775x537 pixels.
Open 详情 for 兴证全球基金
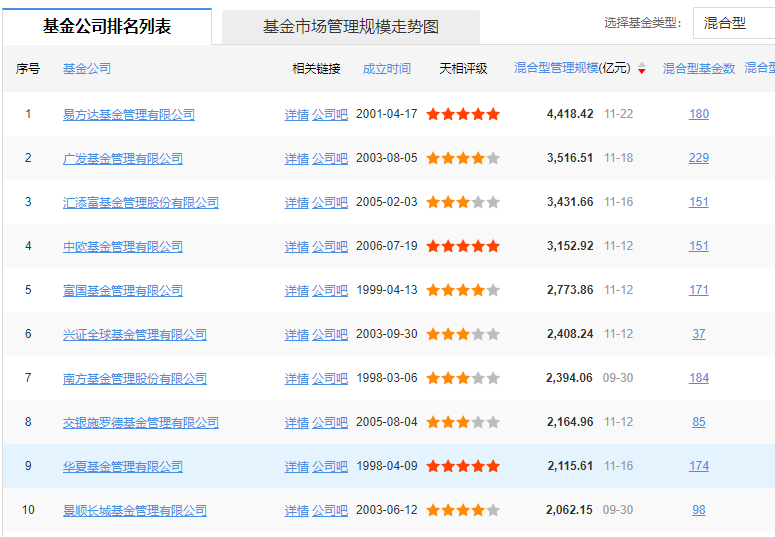297,334
